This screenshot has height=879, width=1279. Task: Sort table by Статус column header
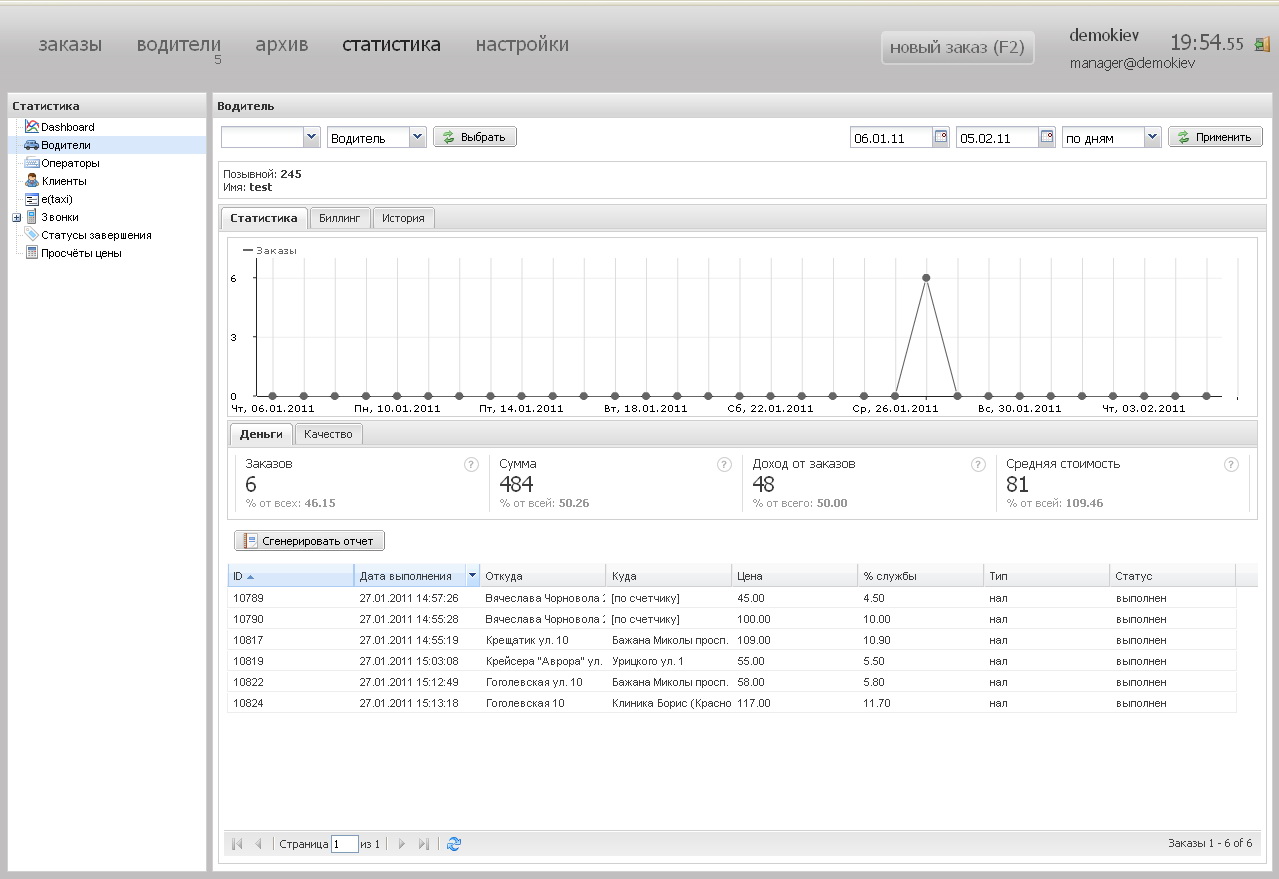[1172, 576]
